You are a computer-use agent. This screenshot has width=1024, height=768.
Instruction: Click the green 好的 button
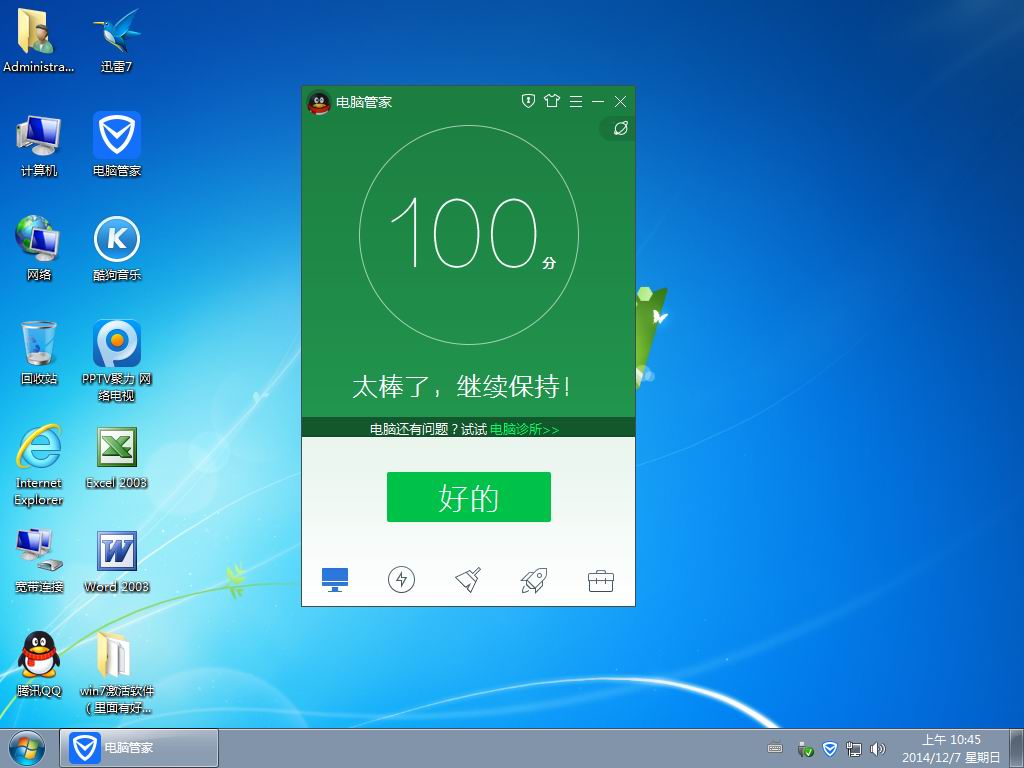point(468,497)
